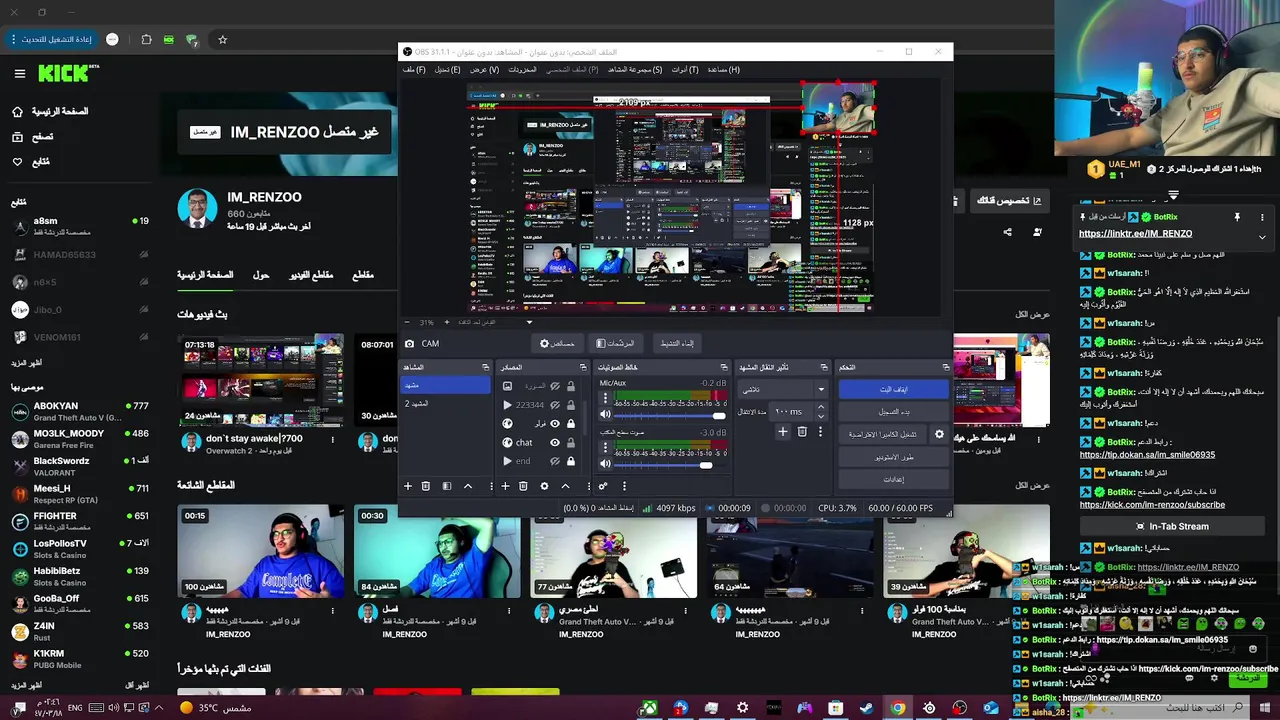The height and width of the screenshot is (720, 1280).
Task: Toggle visibility of 223344 source
Action: [555, 405]
